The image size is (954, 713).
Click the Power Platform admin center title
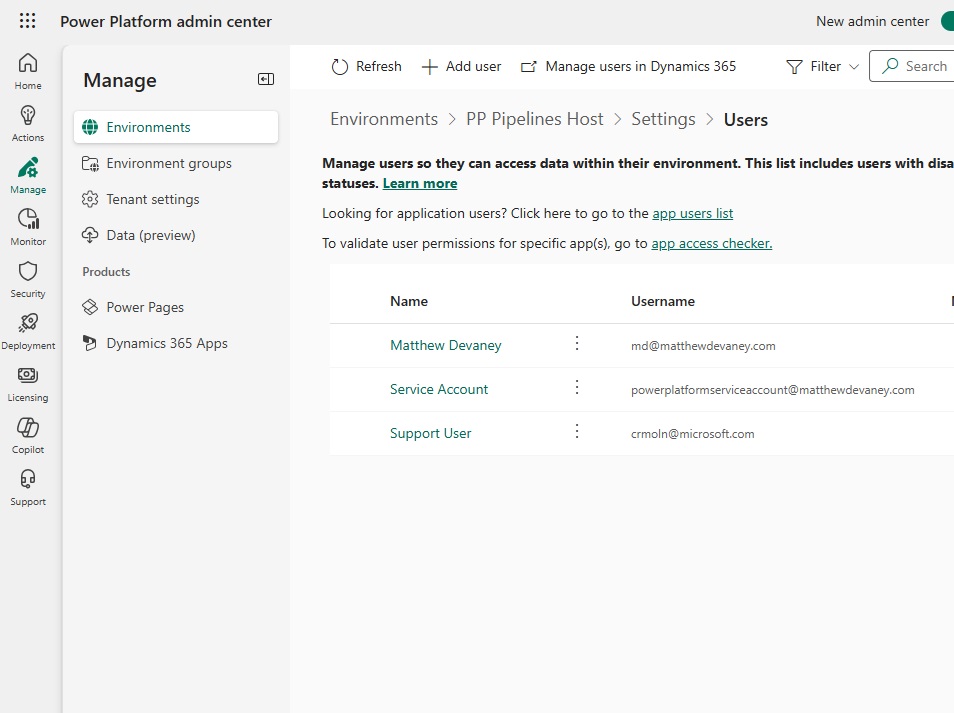[165, 21]
